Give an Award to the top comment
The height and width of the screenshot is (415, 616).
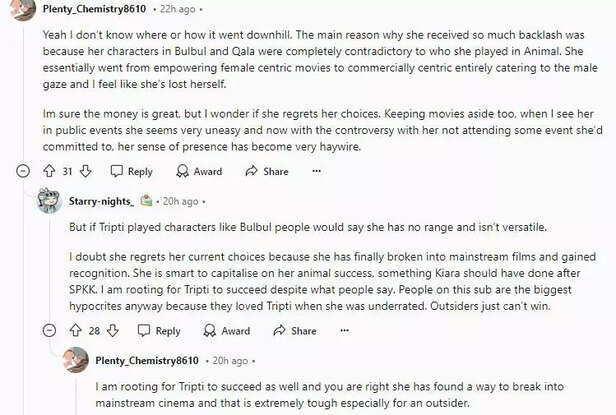(x=197, y=171)
